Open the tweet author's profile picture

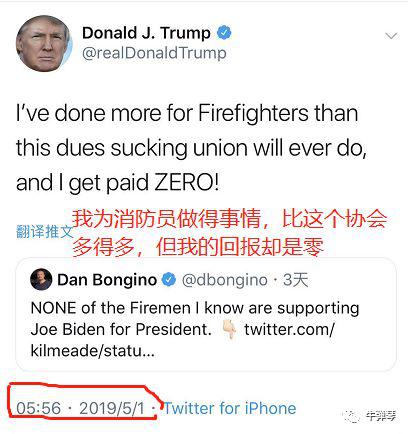tap(44, 43)
